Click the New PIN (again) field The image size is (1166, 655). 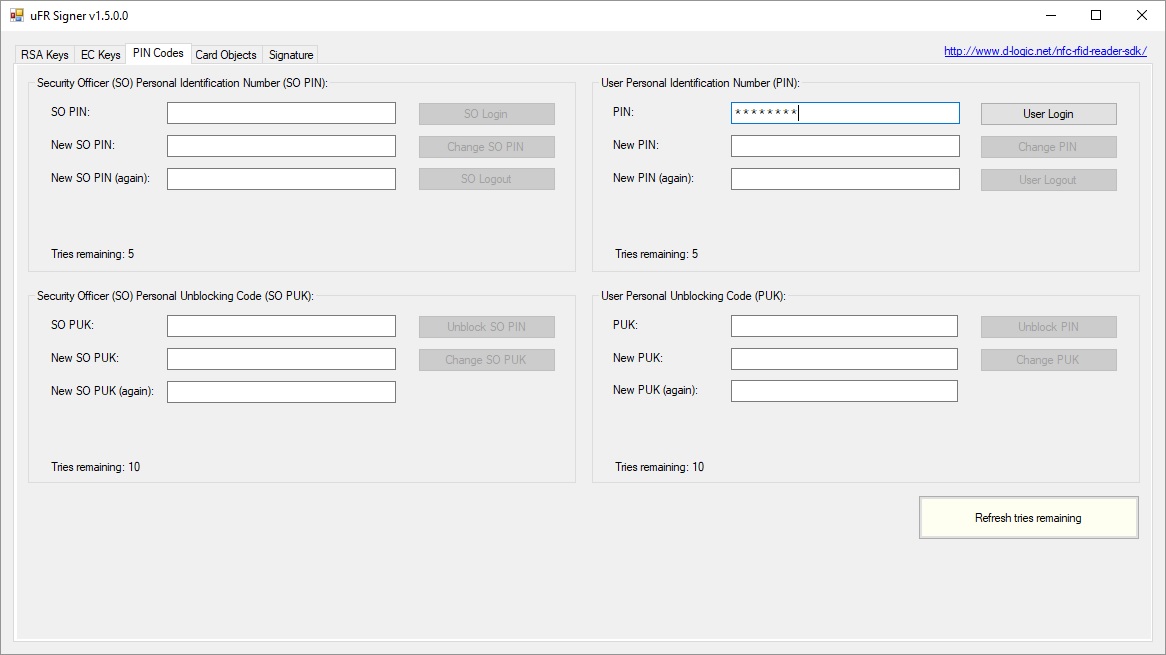click(x=845, y=178)
